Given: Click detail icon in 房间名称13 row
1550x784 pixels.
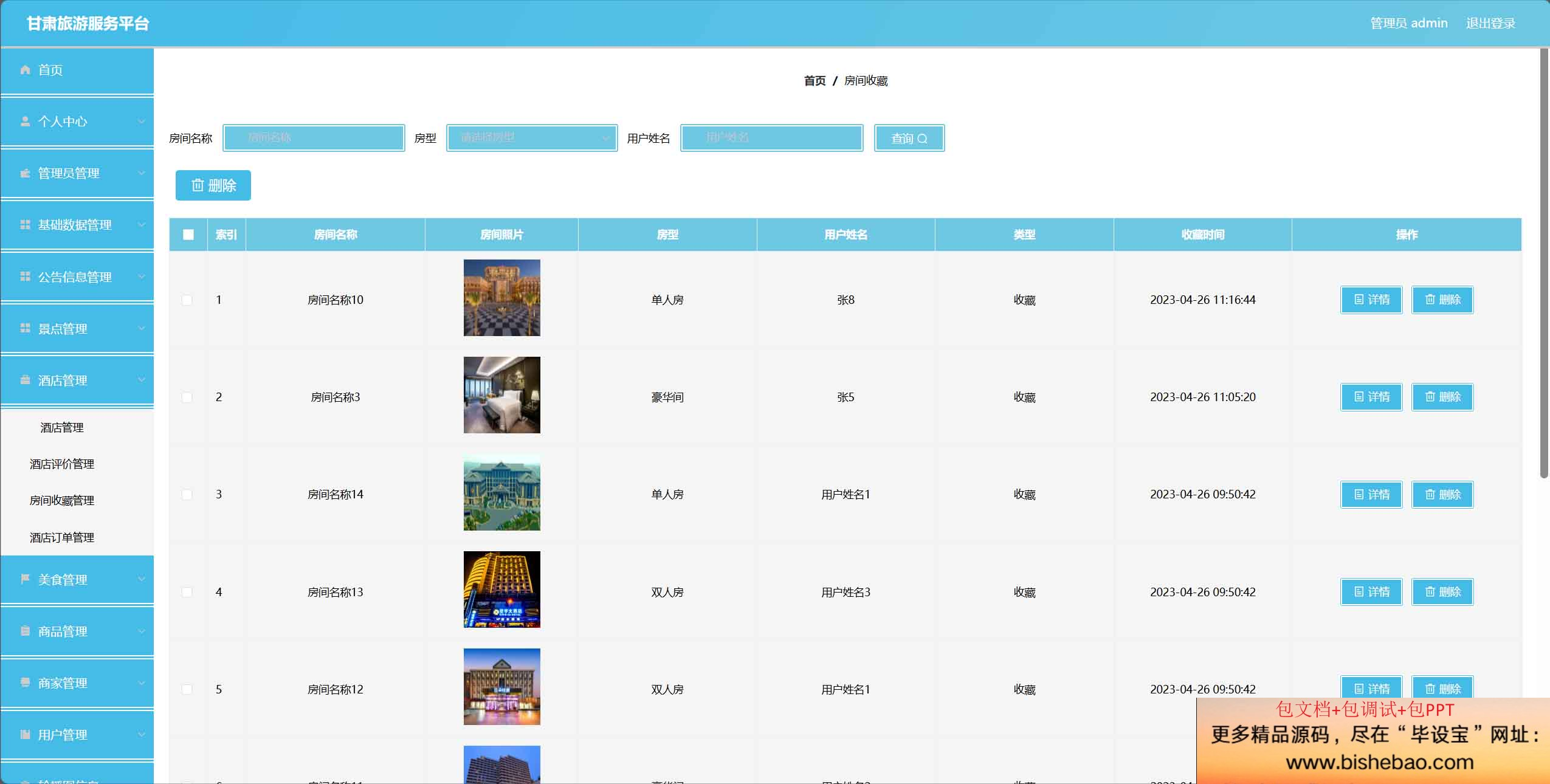Looking at the screenshot, I should [1359, 592].
